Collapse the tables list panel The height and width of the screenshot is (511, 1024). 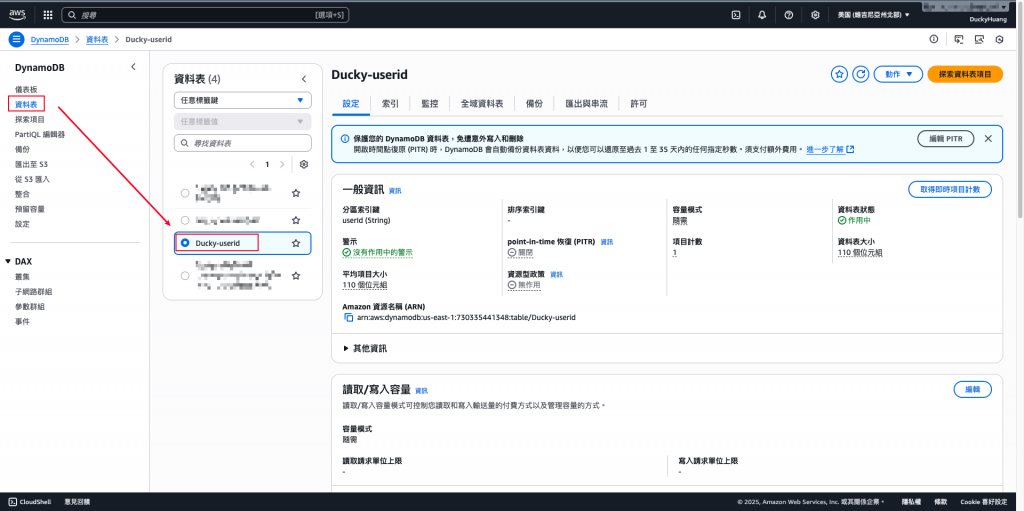pos(304,79)
